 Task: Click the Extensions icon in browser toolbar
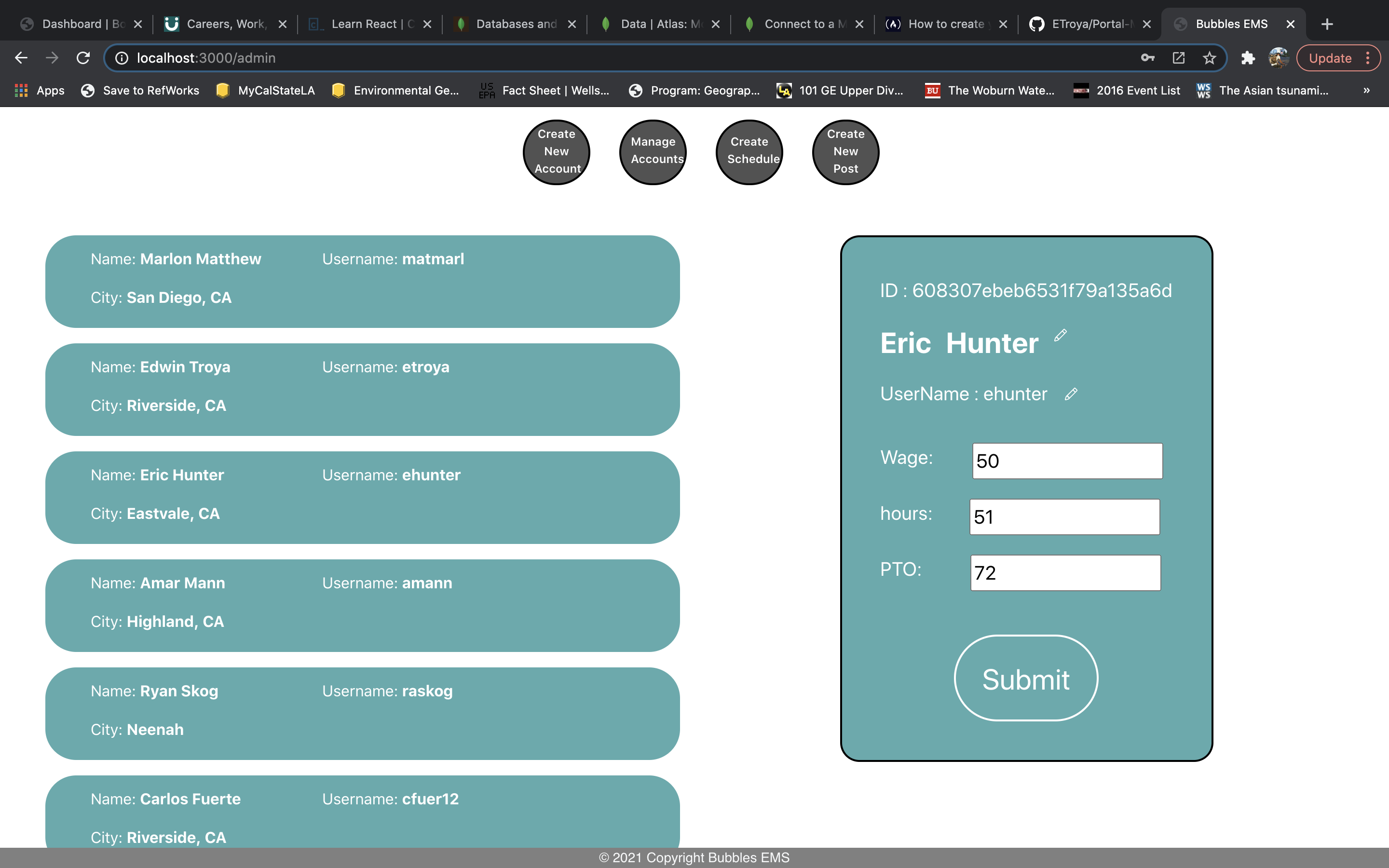[1248, 58]
